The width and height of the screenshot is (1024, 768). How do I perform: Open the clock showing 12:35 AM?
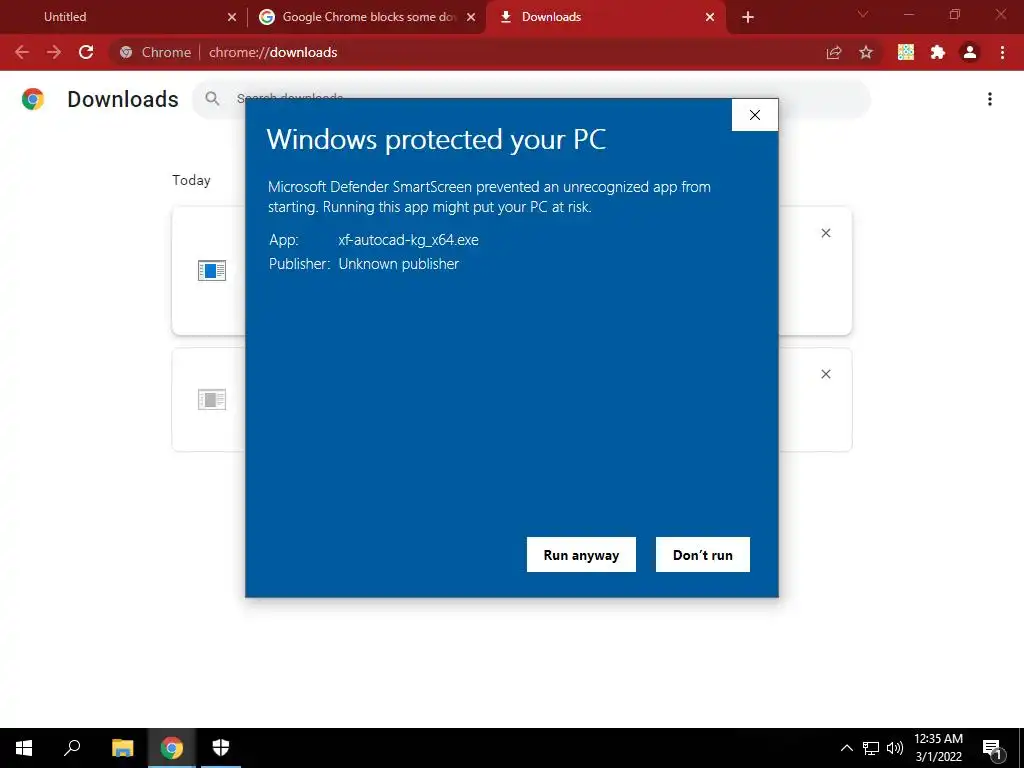pyautogui.click(x=938, y=748)
